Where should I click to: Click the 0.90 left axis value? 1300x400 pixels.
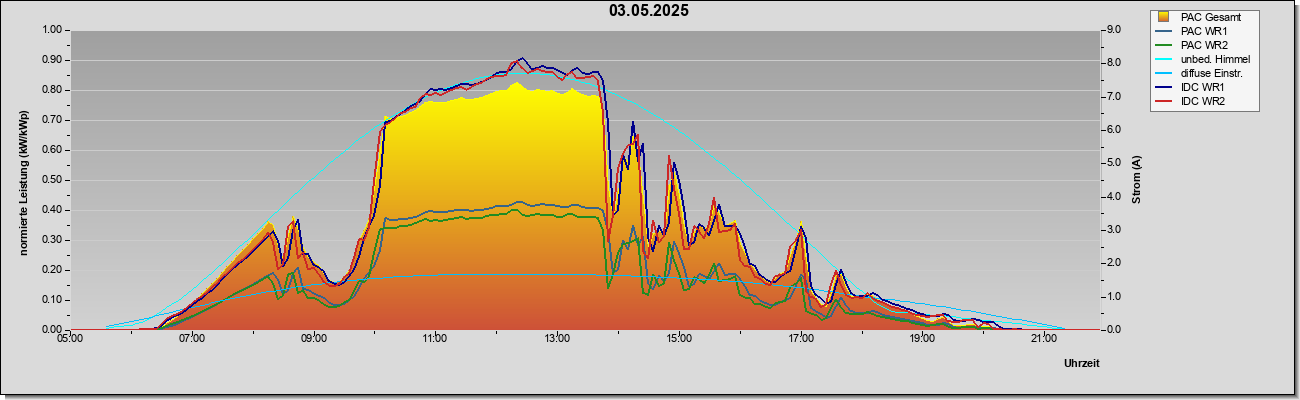coord(50,60)
